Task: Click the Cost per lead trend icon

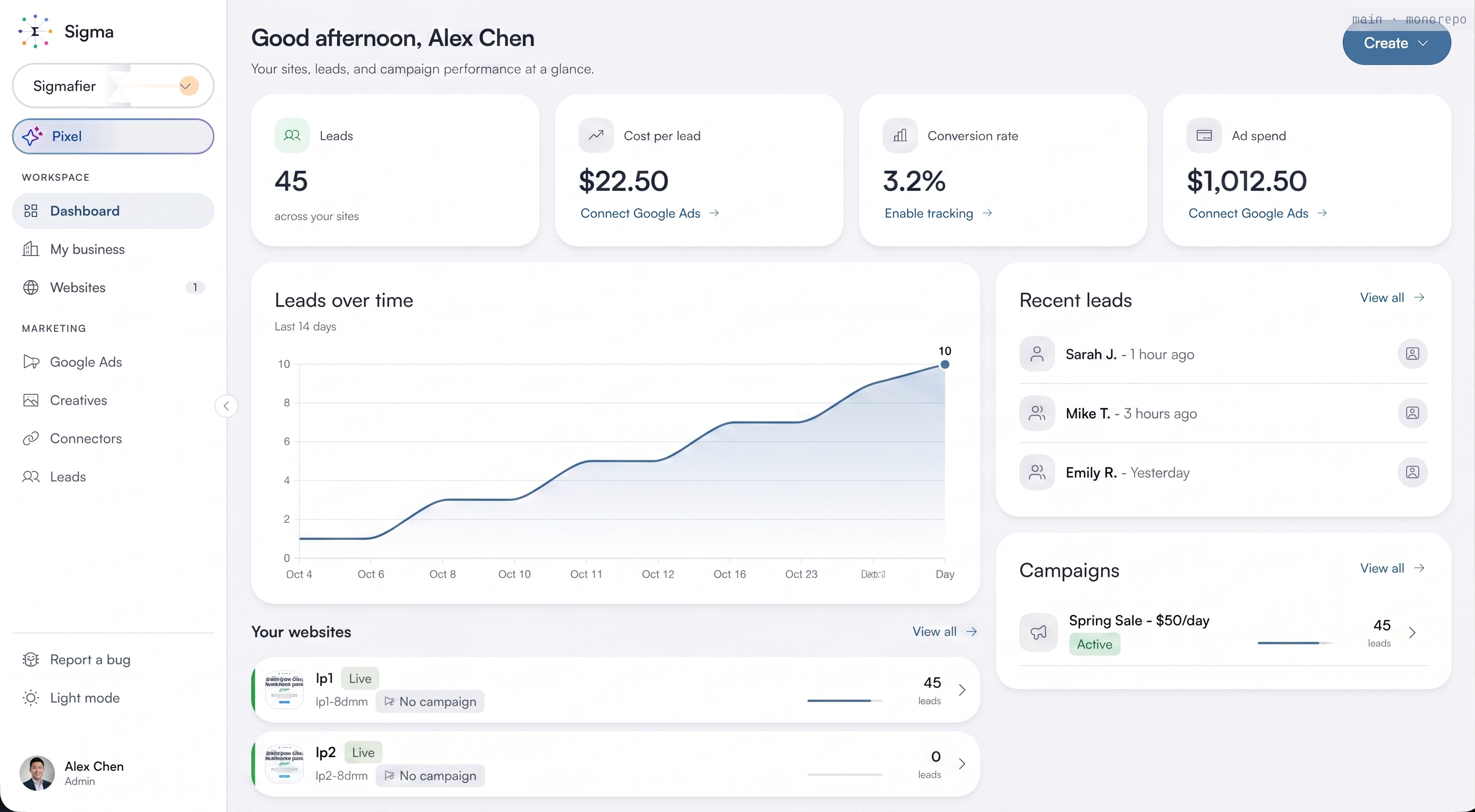Action: tap(596, 136)
